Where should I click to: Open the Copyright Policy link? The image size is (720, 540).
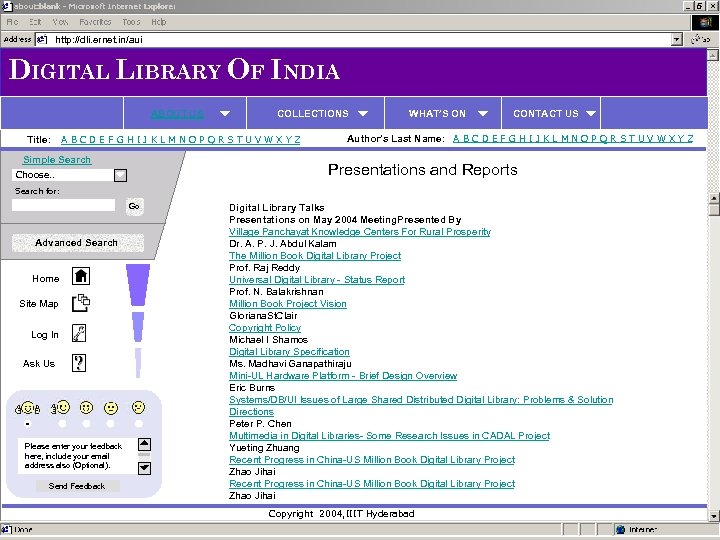[x=265, y=328]
